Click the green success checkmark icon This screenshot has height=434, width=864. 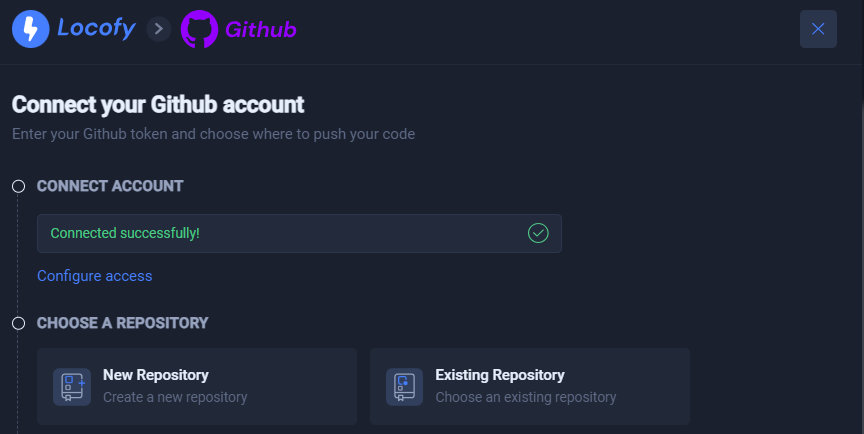tap(538, 233)
